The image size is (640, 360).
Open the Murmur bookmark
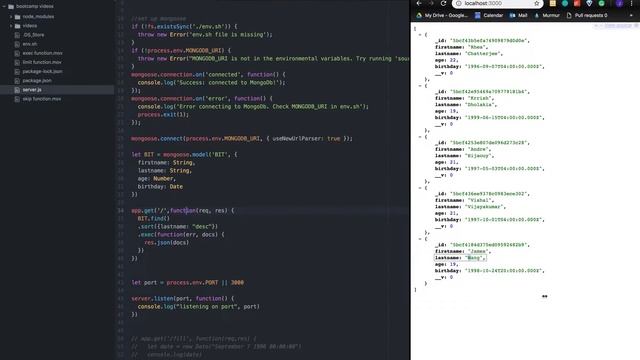pos(547,16)
